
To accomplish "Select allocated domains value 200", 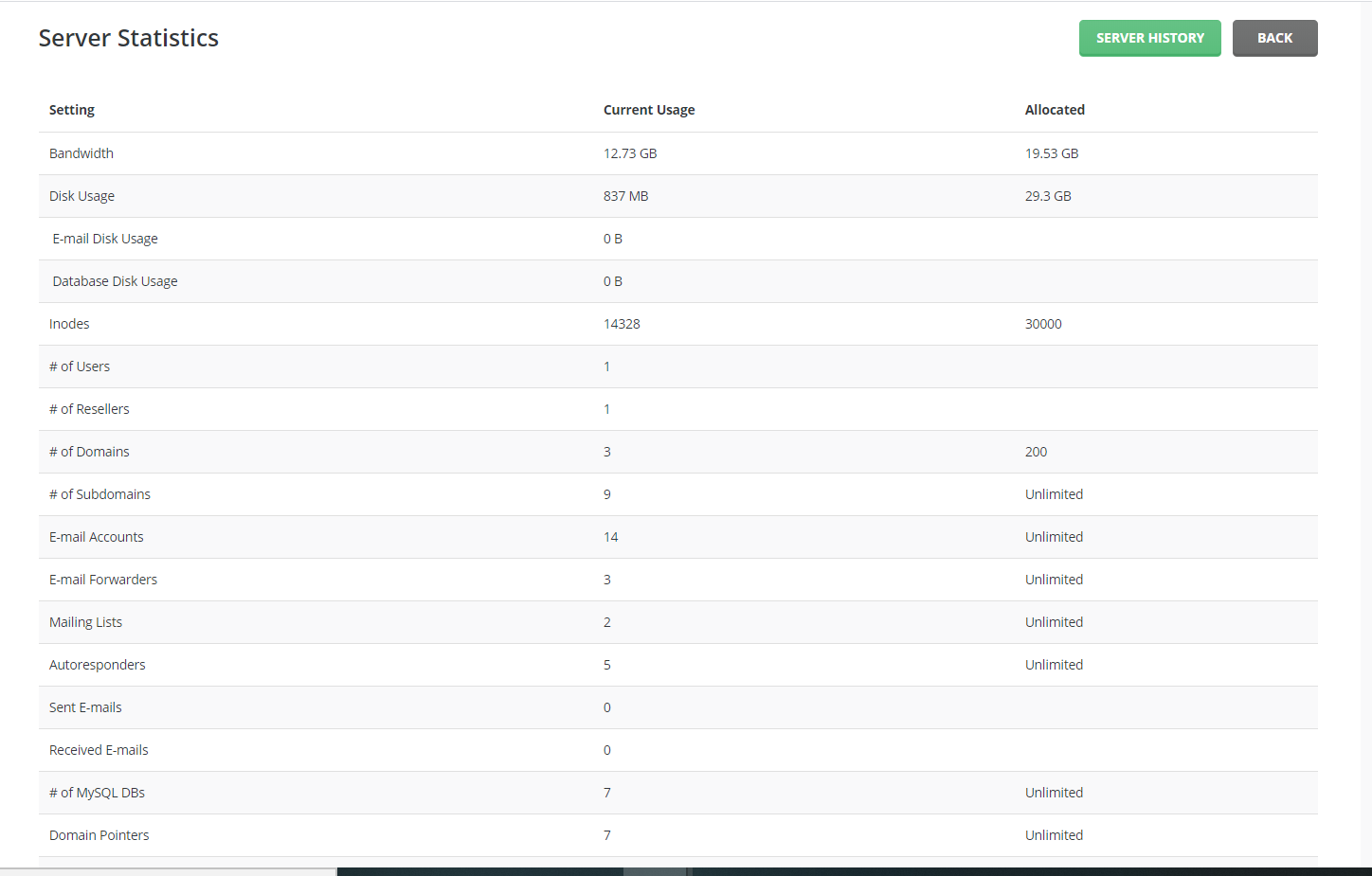I will tap(1036, 452).
